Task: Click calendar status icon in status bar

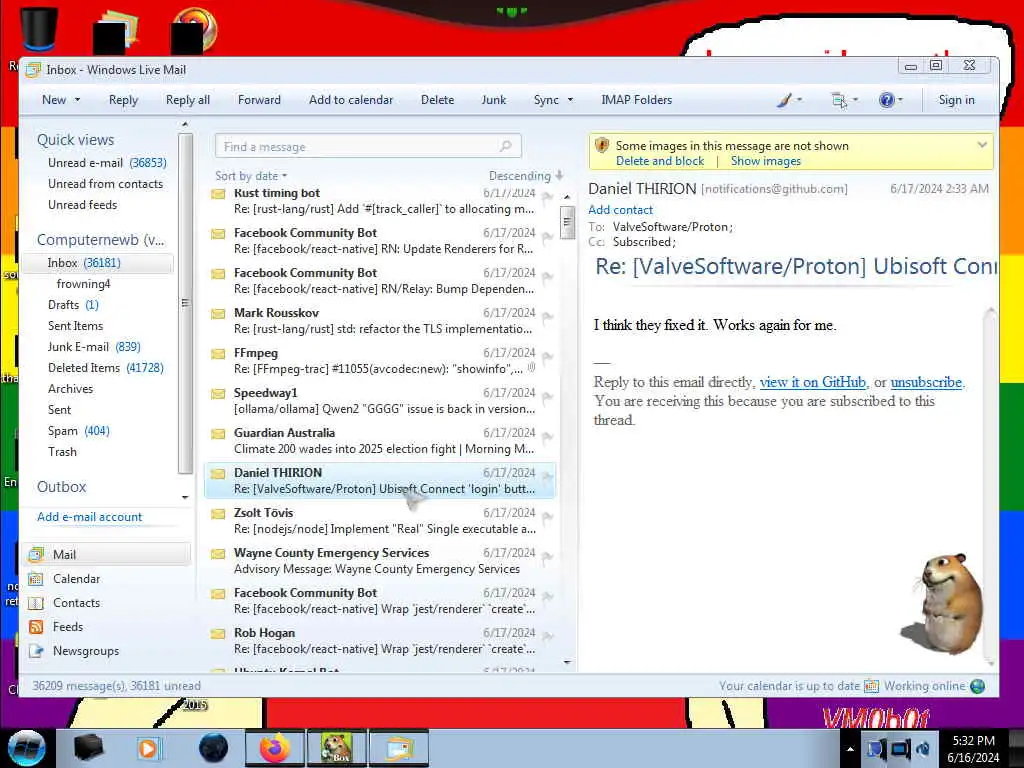Action: pyautogui.click(x=871, y=686)
